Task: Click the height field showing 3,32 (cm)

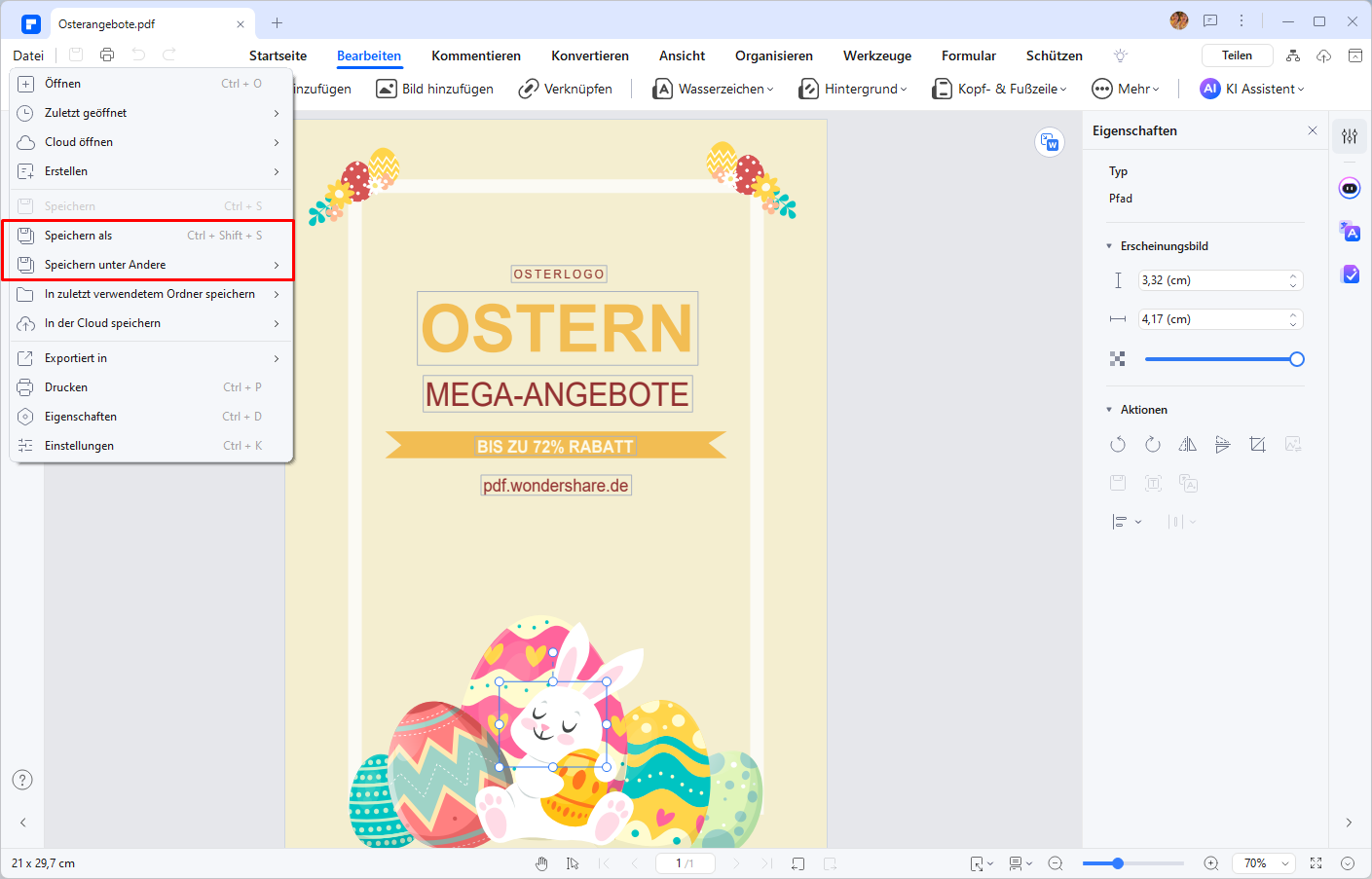Action: click(x=1221, y=280)
